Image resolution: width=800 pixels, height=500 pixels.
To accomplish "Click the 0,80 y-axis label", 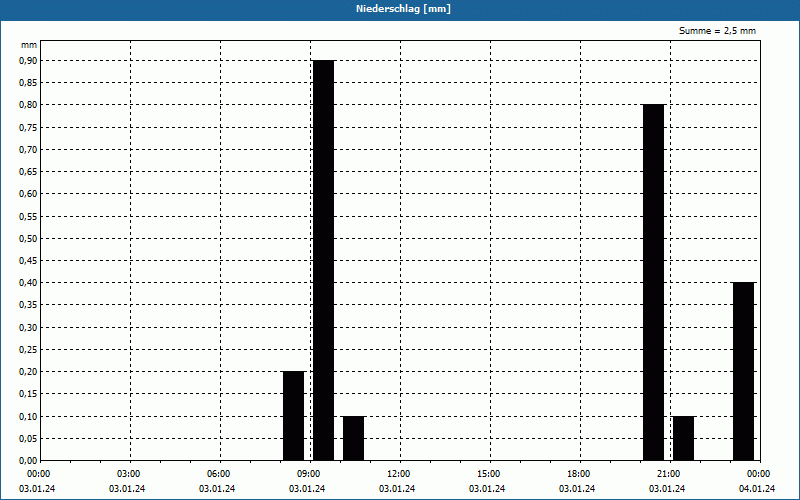I will tap(28, 105).
